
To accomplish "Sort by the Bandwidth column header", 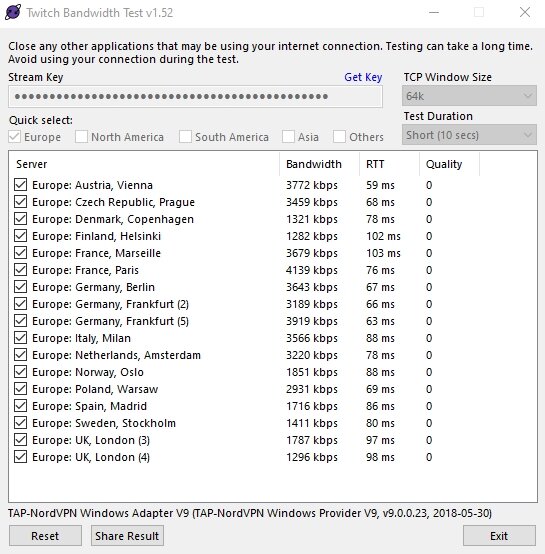I will (319, 164).
